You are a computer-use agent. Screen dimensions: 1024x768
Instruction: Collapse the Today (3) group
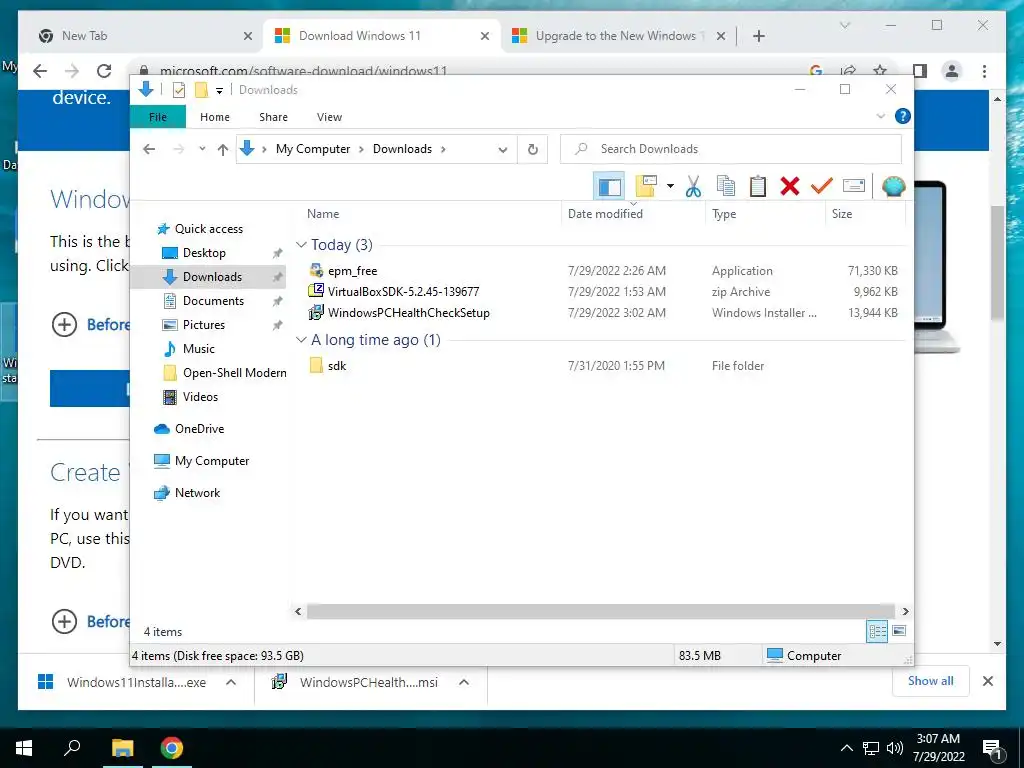click(301, 244)
